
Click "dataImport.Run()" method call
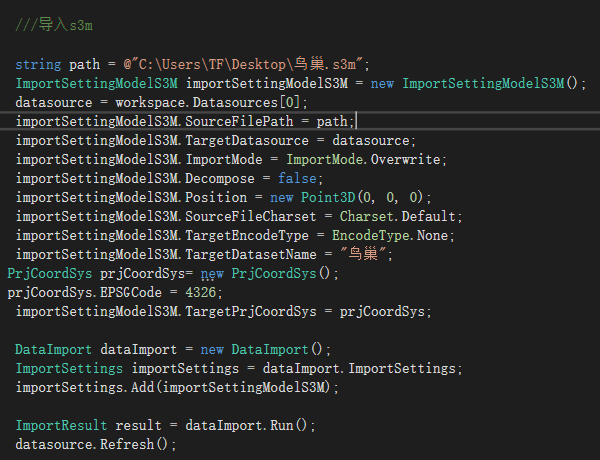(246, 425)
